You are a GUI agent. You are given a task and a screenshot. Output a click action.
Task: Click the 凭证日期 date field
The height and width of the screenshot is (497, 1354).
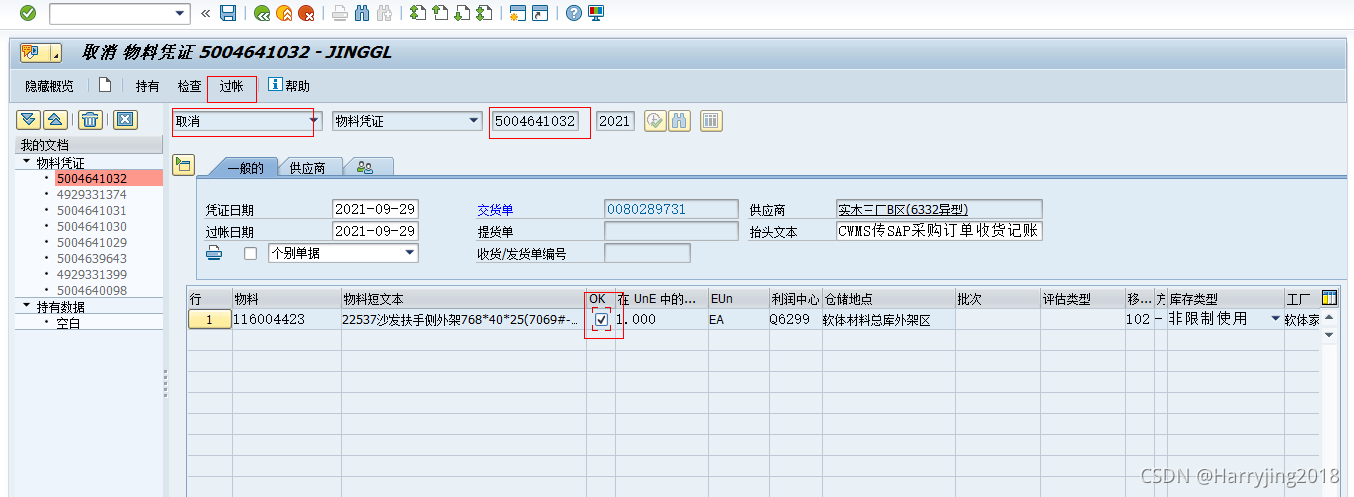pos(375,209)
